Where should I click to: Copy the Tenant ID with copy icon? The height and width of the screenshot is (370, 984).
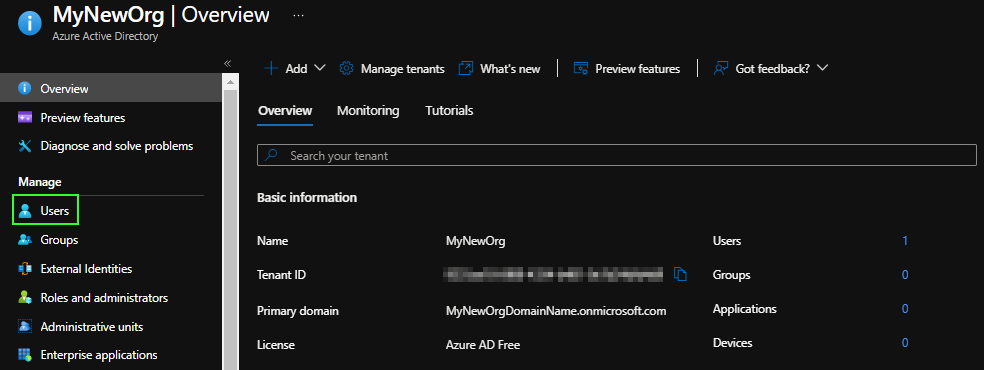(x=680, y=274)
